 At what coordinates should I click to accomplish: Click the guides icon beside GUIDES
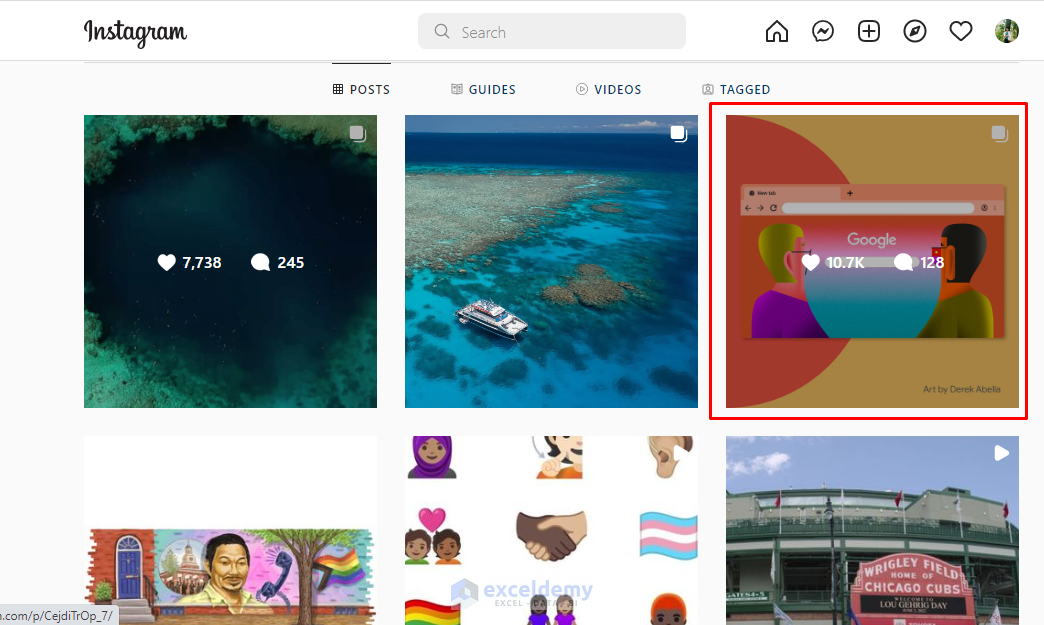[x=457, y=89]
